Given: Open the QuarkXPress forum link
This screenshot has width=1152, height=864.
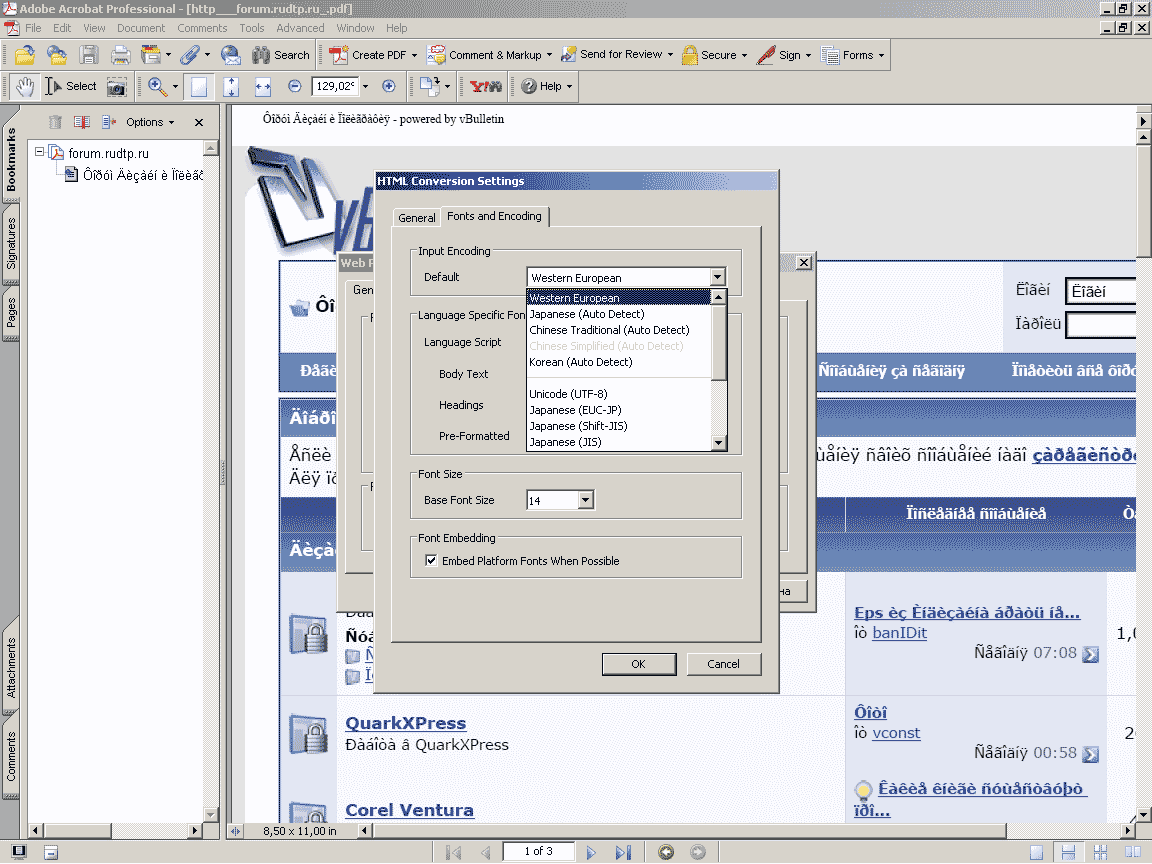Looking at the screenshot, I should (406, 723).
